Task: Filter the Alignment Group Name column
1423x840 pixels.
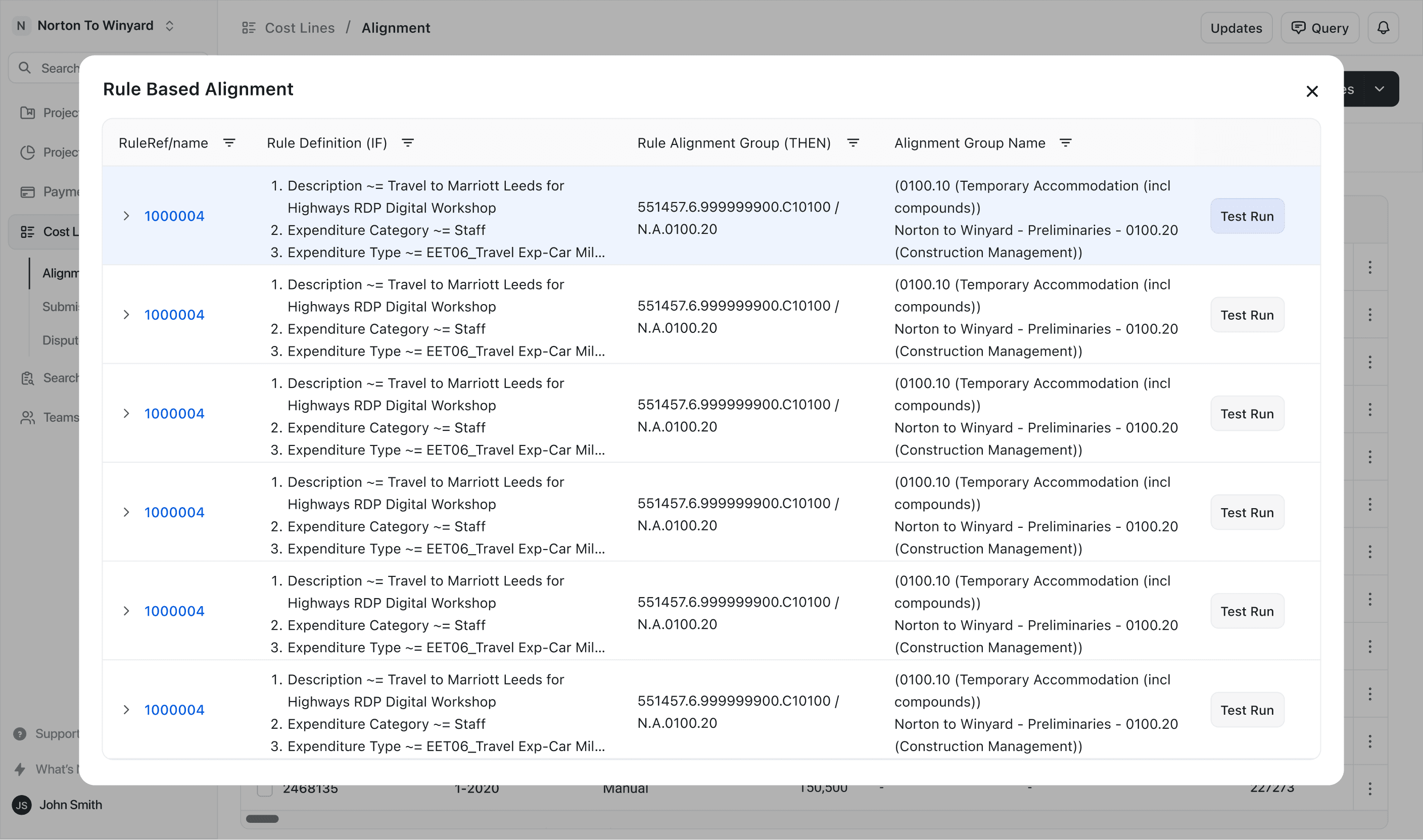Action: [1065, 142]
